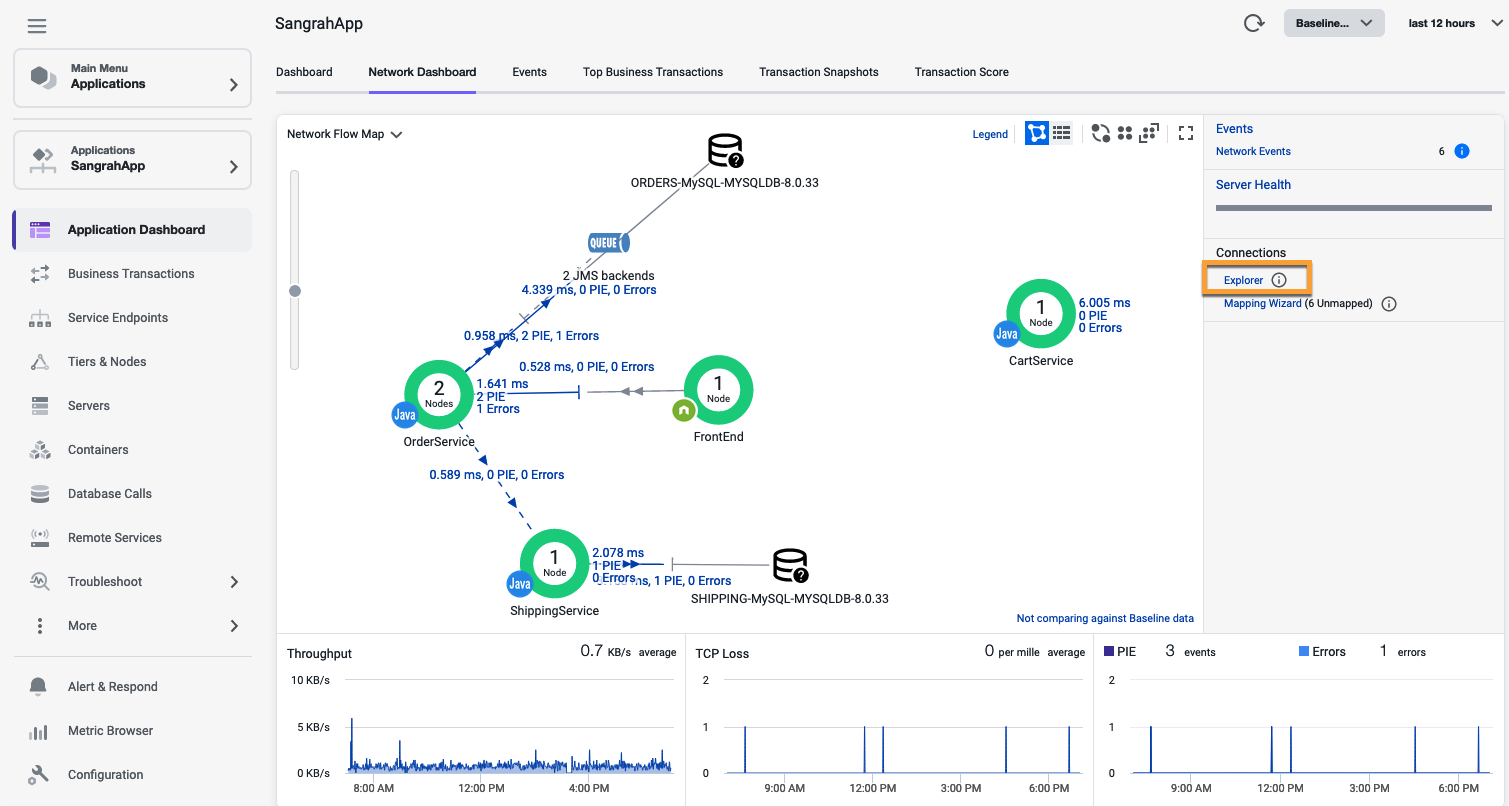
Task: Open the last 12 hours time range
Action: point(1455,23)
